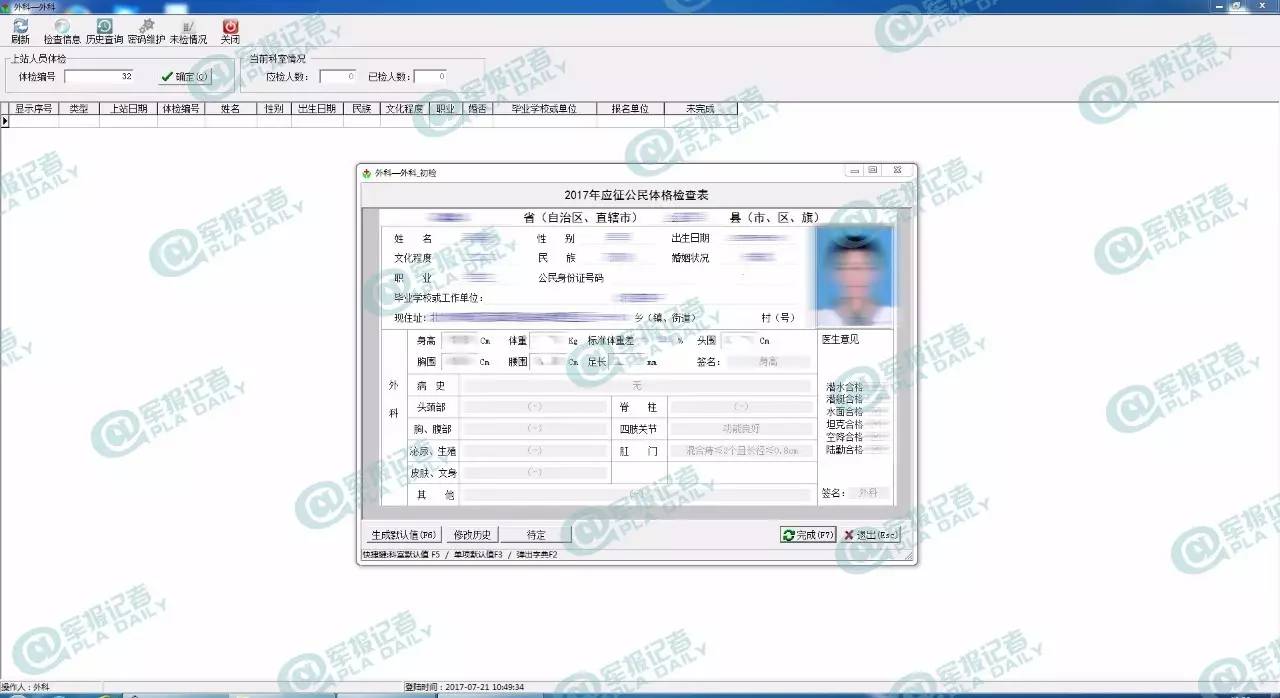
Task: Click the 生成默认值(F6) button
Action: pyautogui.click(x=402, y=535)
